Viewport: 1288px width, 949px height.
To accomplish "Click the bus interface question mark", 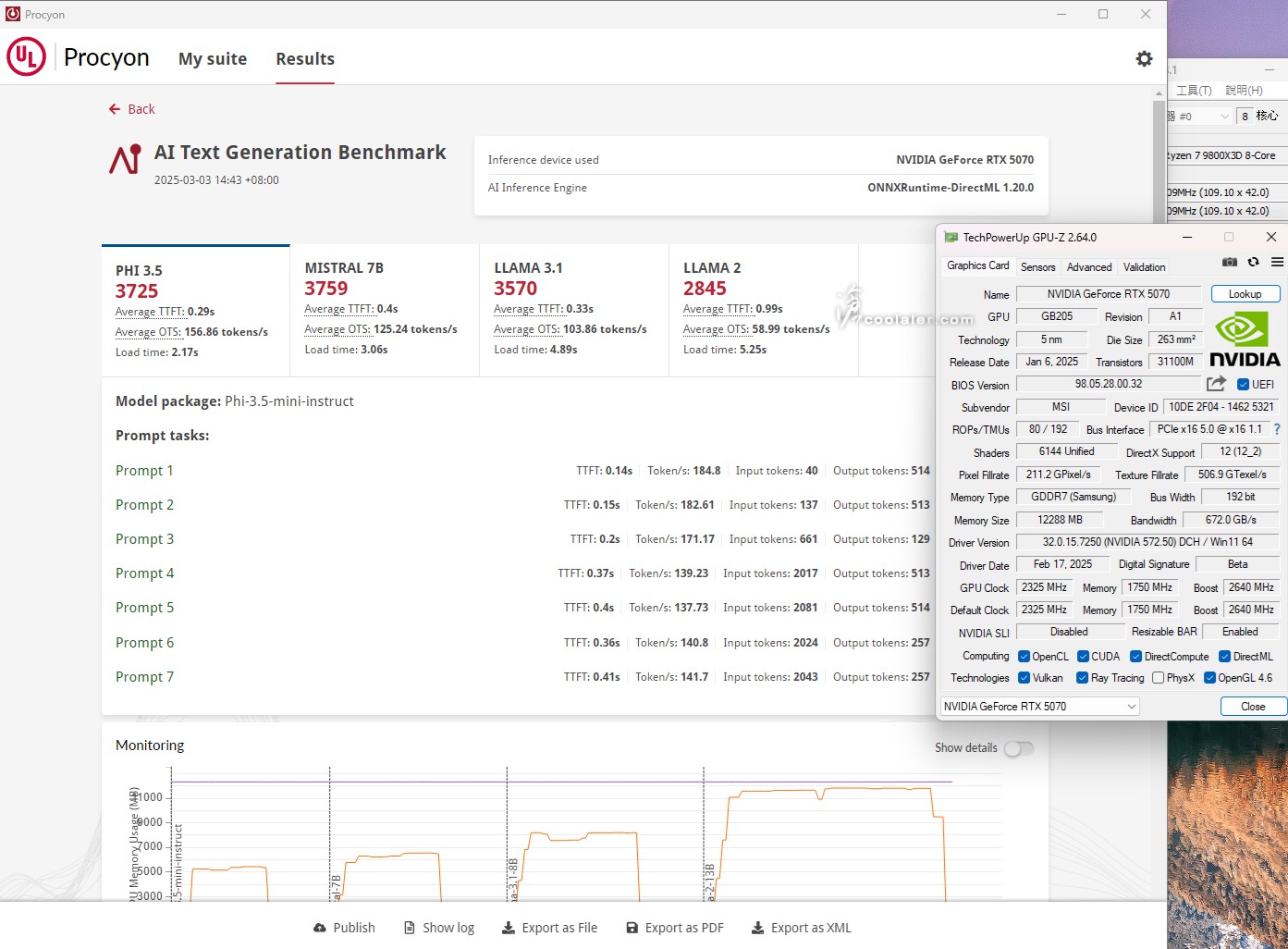I will [1277, 429].
